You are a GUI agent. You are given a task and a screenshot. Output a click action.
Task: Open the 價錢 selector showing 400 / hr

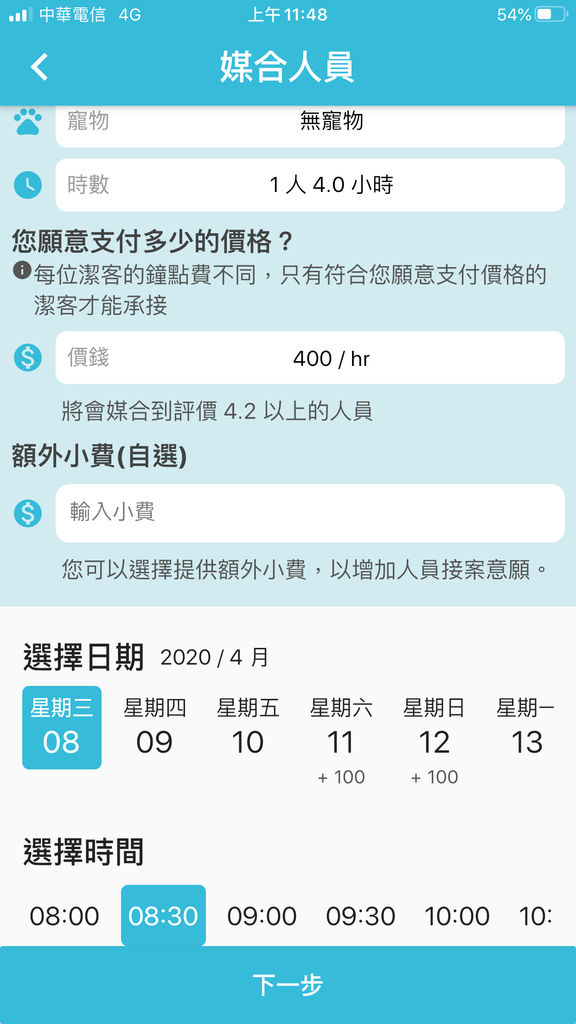click(x=310, y=358)
